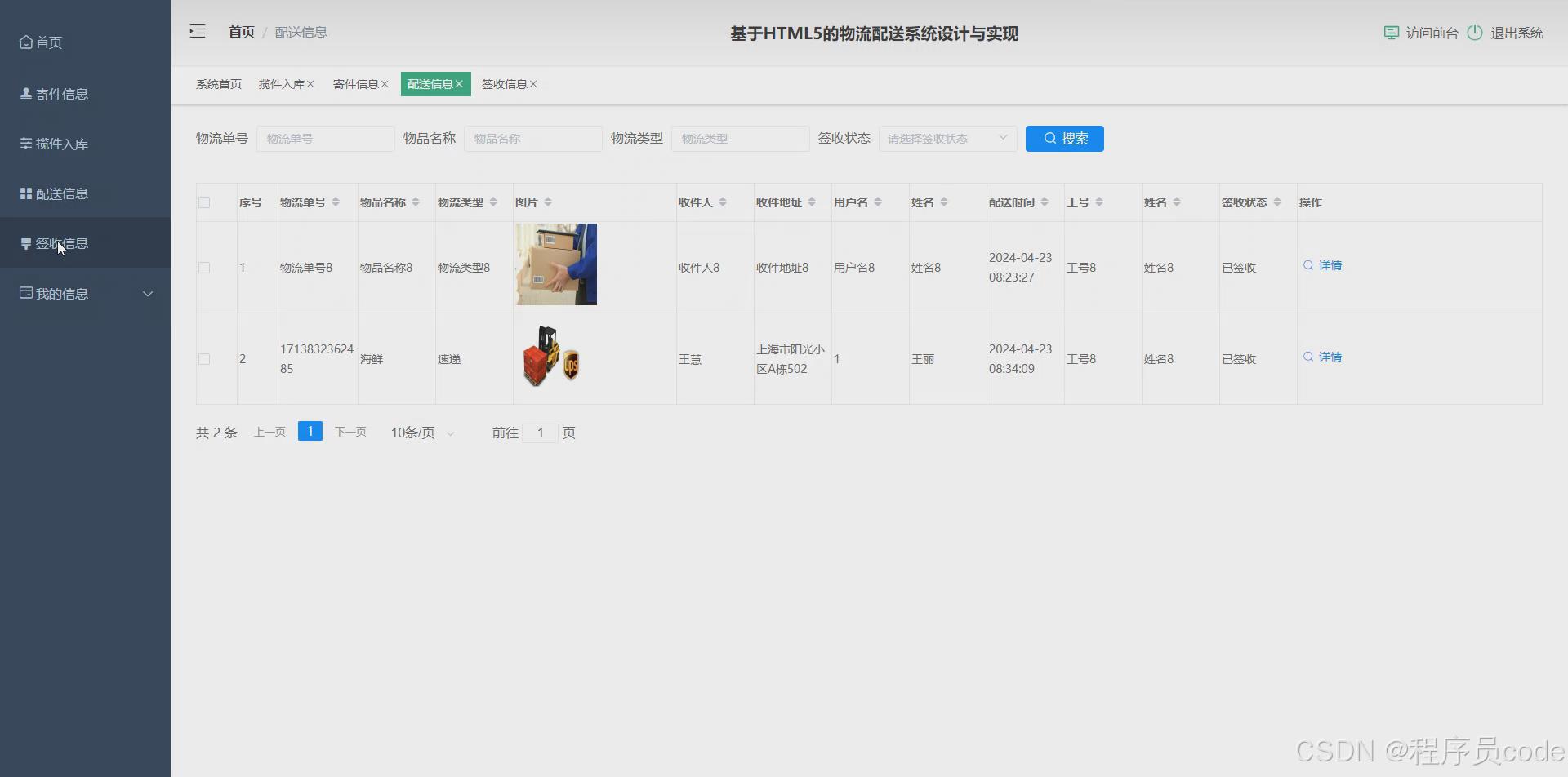Open the 签收信息 sidebar menu icon
Screen dimensions: 1568x777
coord(24,242)
